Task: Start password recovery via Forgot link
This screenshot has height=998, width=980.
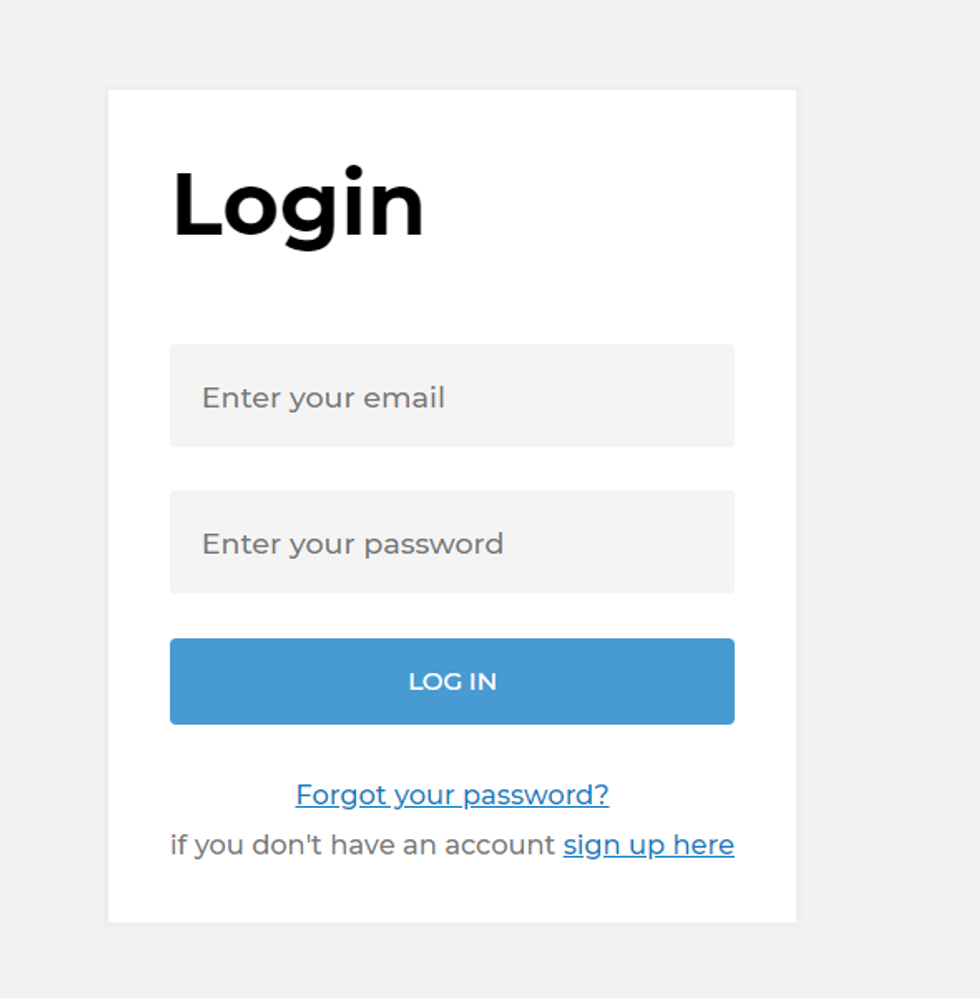Action: point(452,795)
